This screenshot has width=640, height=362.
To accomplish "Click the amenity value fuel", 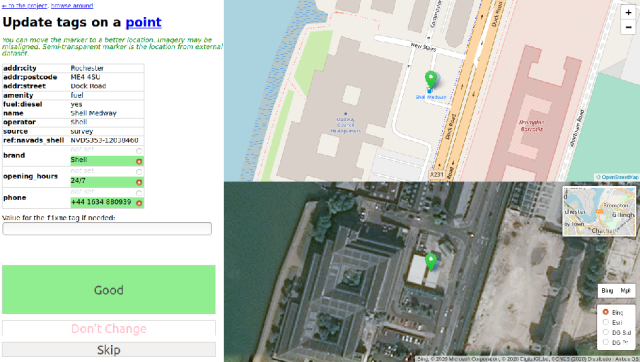I will point(77,95).
